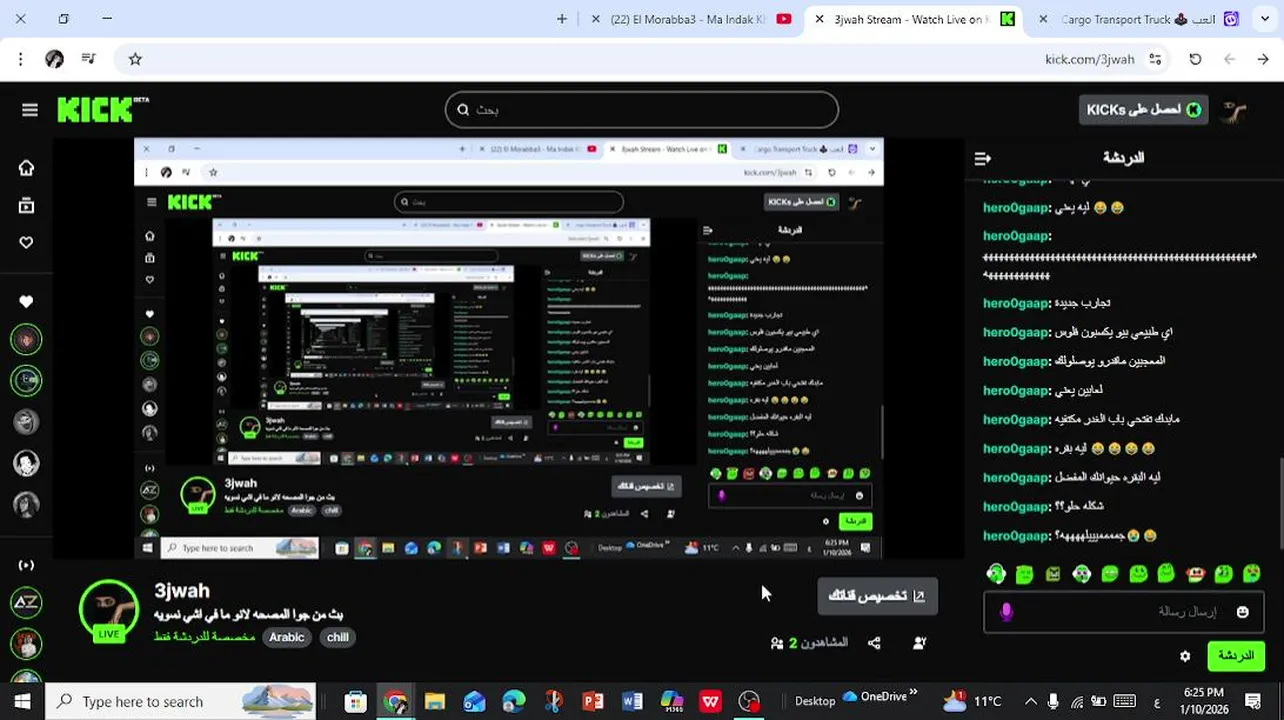Click the share icon below stream
Viewport: 1284px width, 720px height.
coord(874,643)
